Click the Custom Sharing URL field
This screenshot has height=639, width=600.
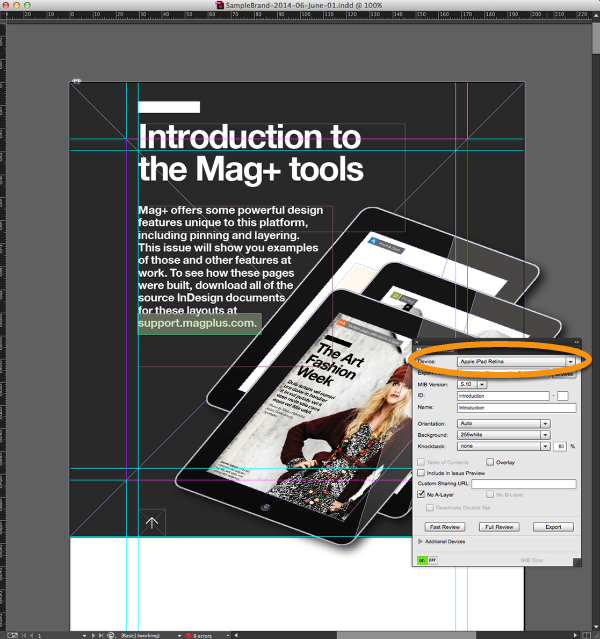(524, 484)
